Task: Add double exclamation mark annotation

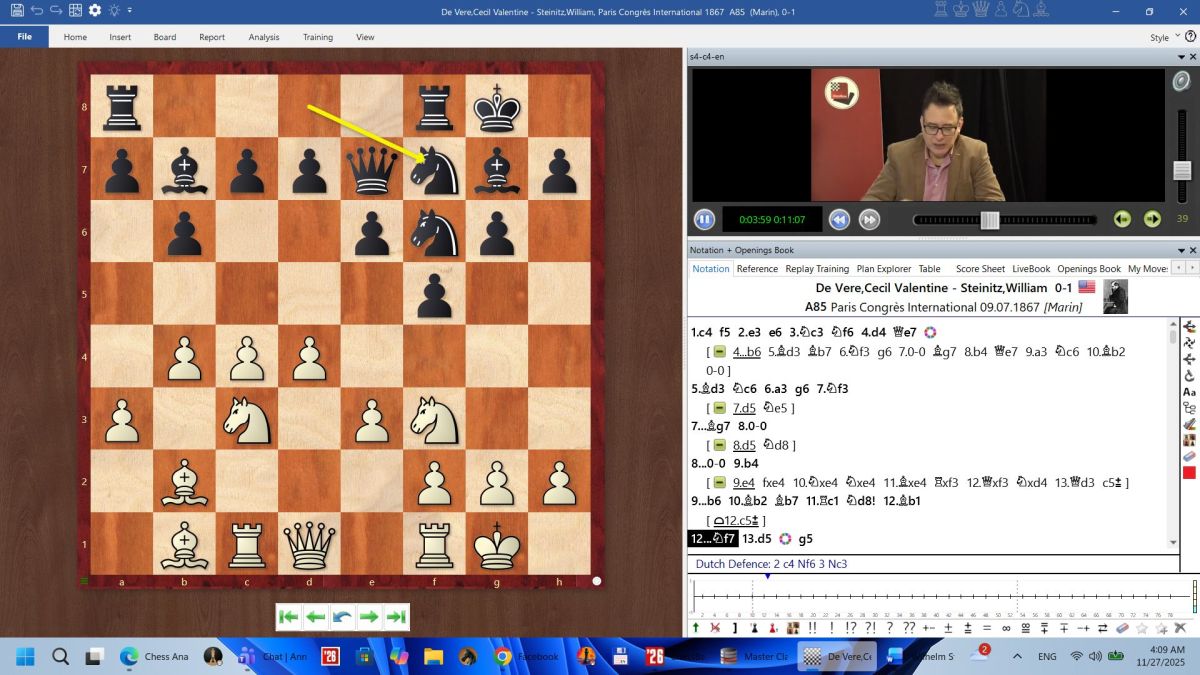Action: (x=813, y=628)
